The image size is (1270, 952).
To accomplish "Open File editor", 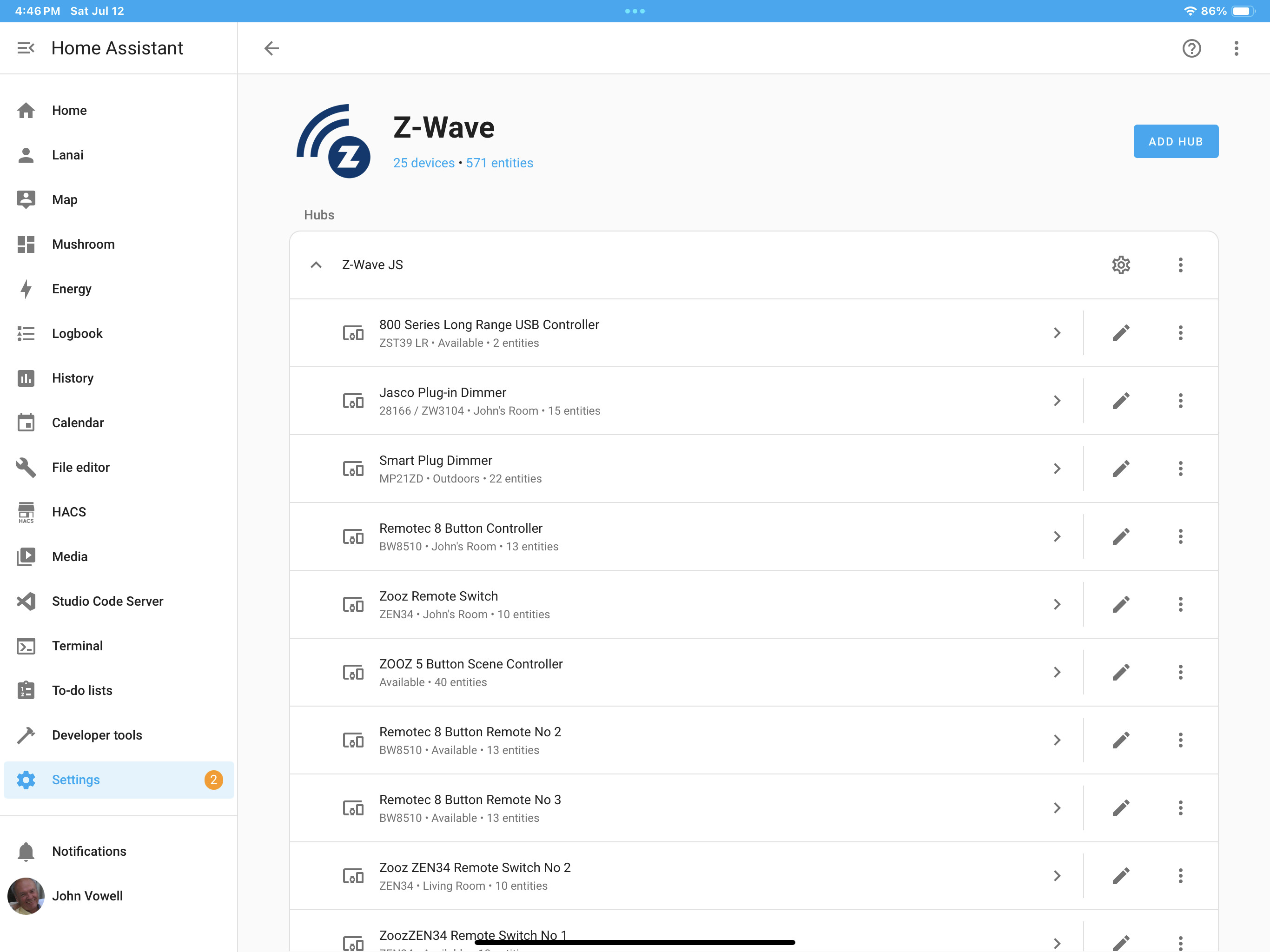I will [x=119, y=467].
